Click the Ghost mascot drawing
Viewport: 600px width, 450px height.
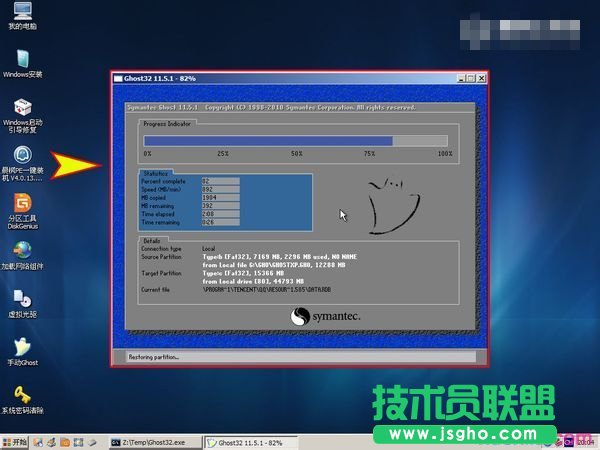tap(393, 205)
